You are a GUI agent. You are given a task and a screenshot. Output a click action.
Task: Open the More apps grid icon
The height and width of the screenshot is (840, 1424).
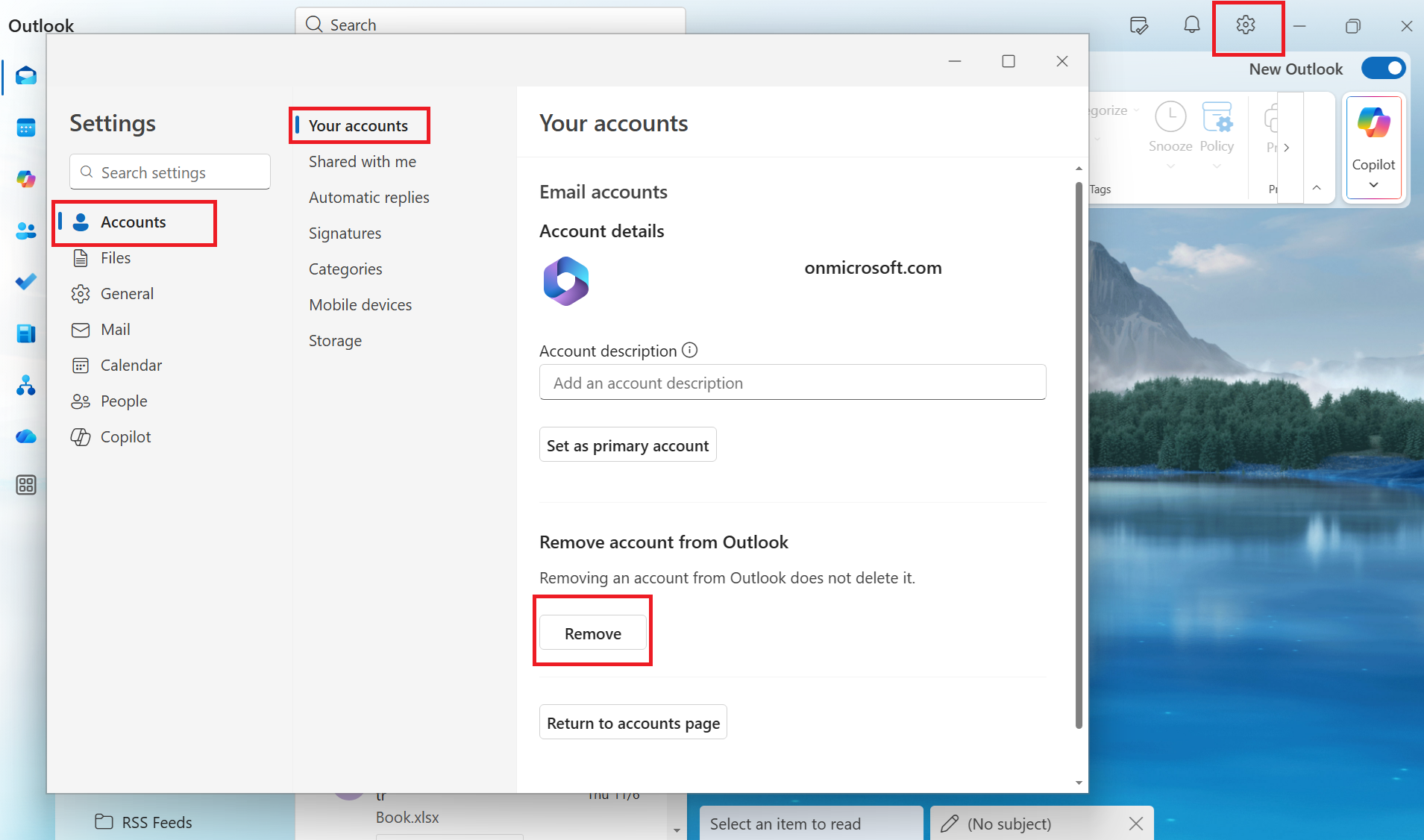[26, 486]
